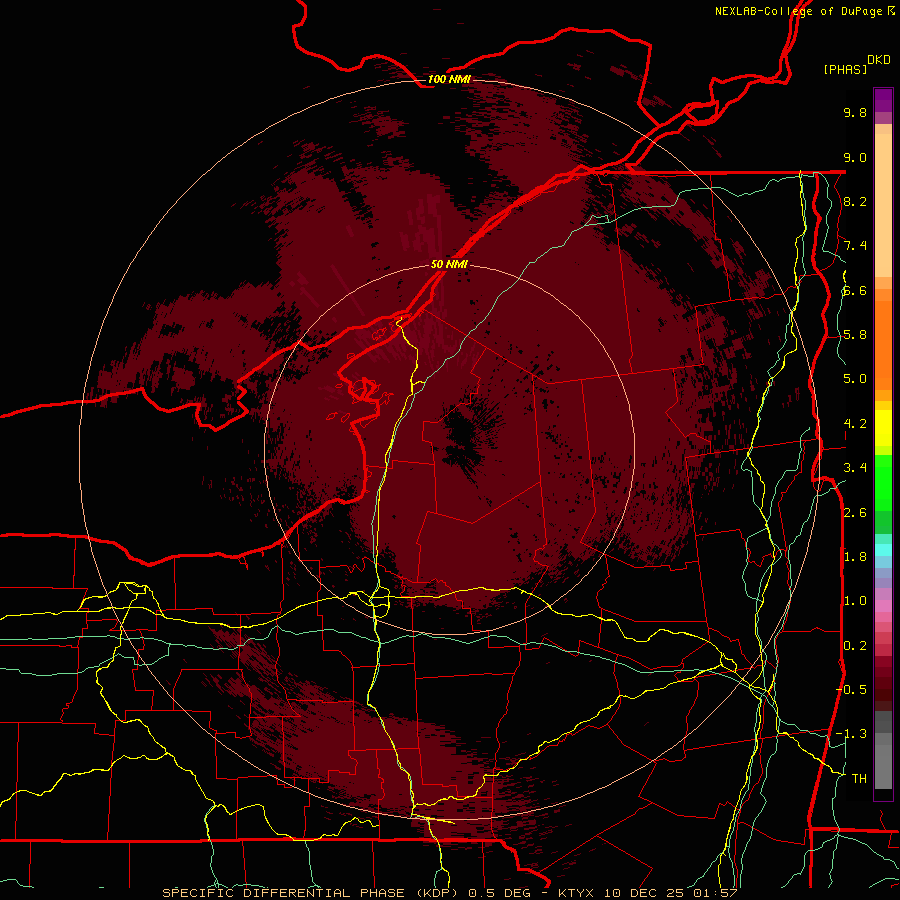Click the -0.5 legend value
Image resolution: width=900 pixels, height=900 pixels.
click(852, 690)
